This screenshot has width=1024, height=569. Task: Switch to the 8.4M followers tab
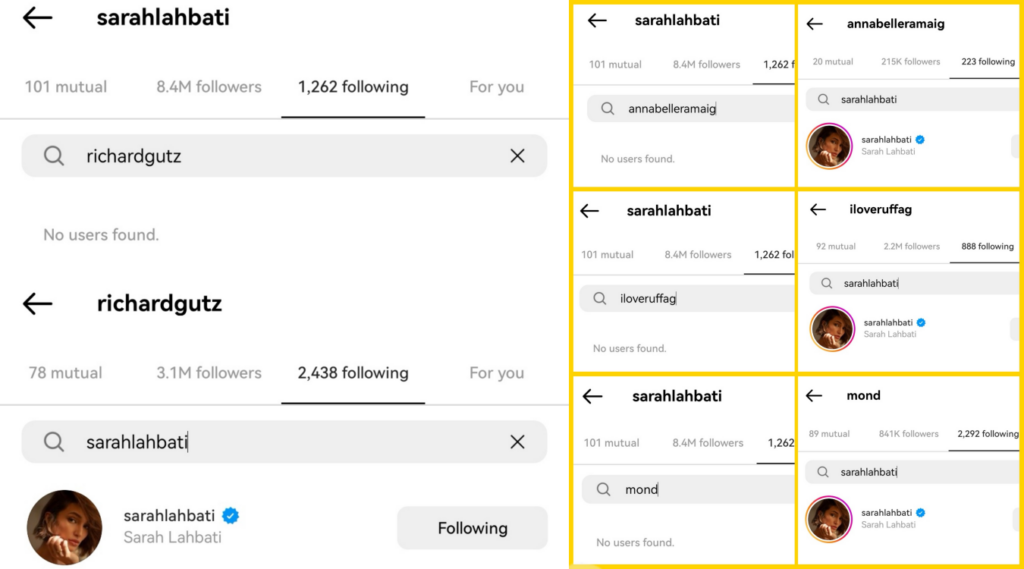(209, 87)
